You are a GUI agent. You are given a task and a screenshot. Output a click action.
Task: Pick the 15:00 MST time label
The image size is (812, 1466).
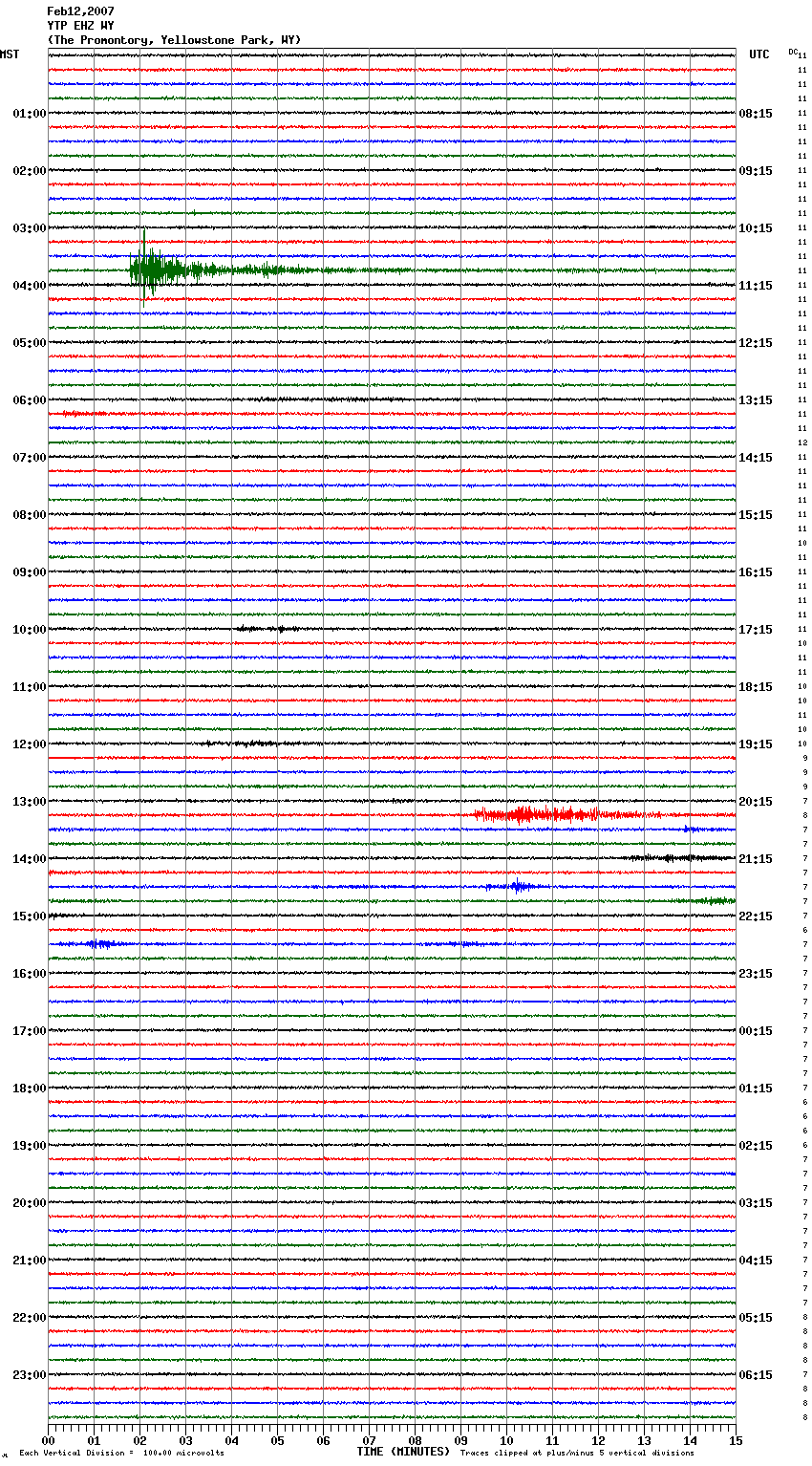point(30,916)
